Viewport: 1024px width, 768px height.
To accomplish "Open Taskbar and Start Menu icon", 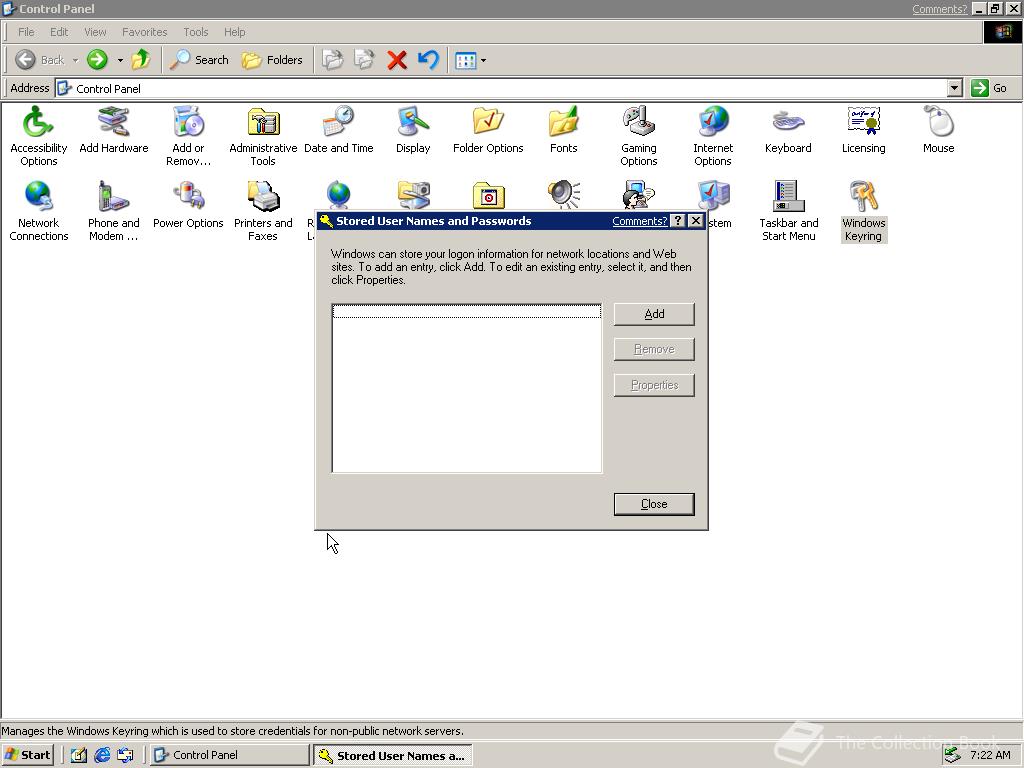I will 788,211.
